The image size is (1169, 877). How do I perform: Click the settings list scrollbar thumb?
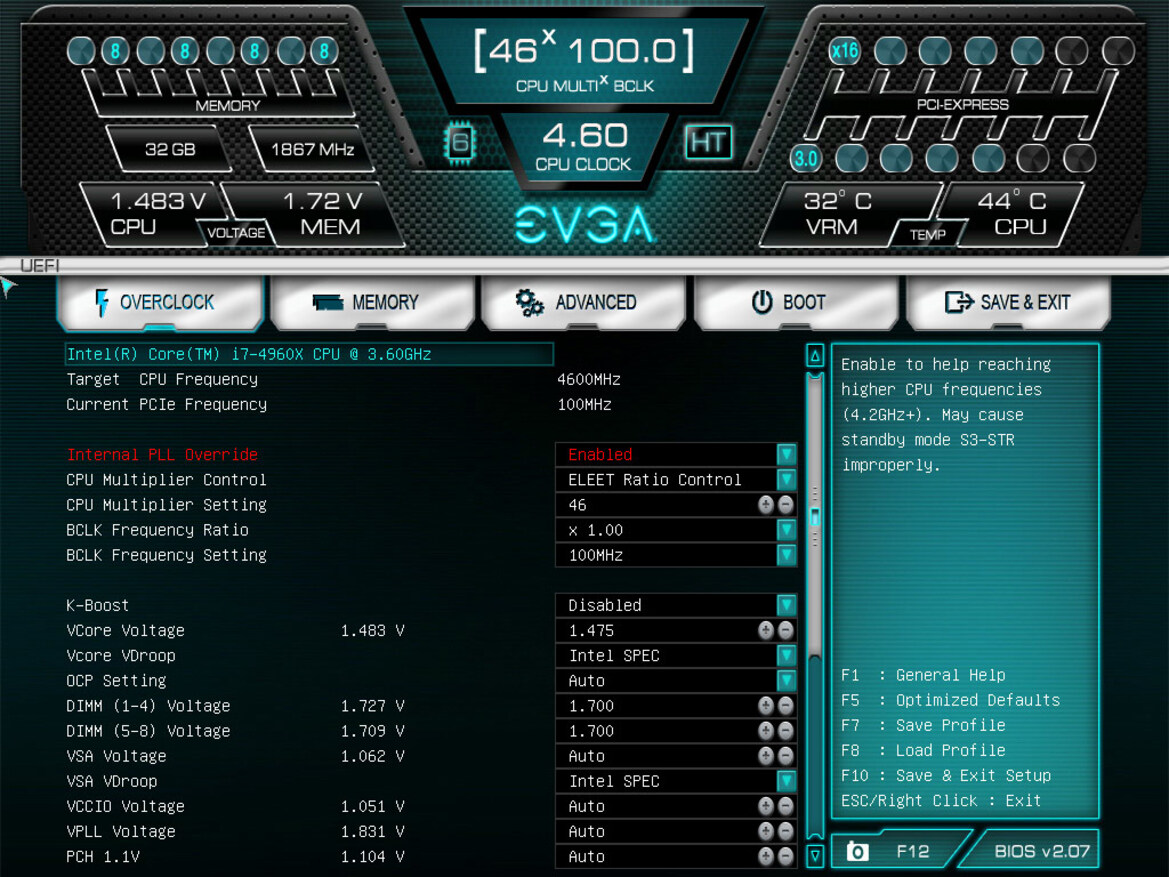[x=815, y=516]
